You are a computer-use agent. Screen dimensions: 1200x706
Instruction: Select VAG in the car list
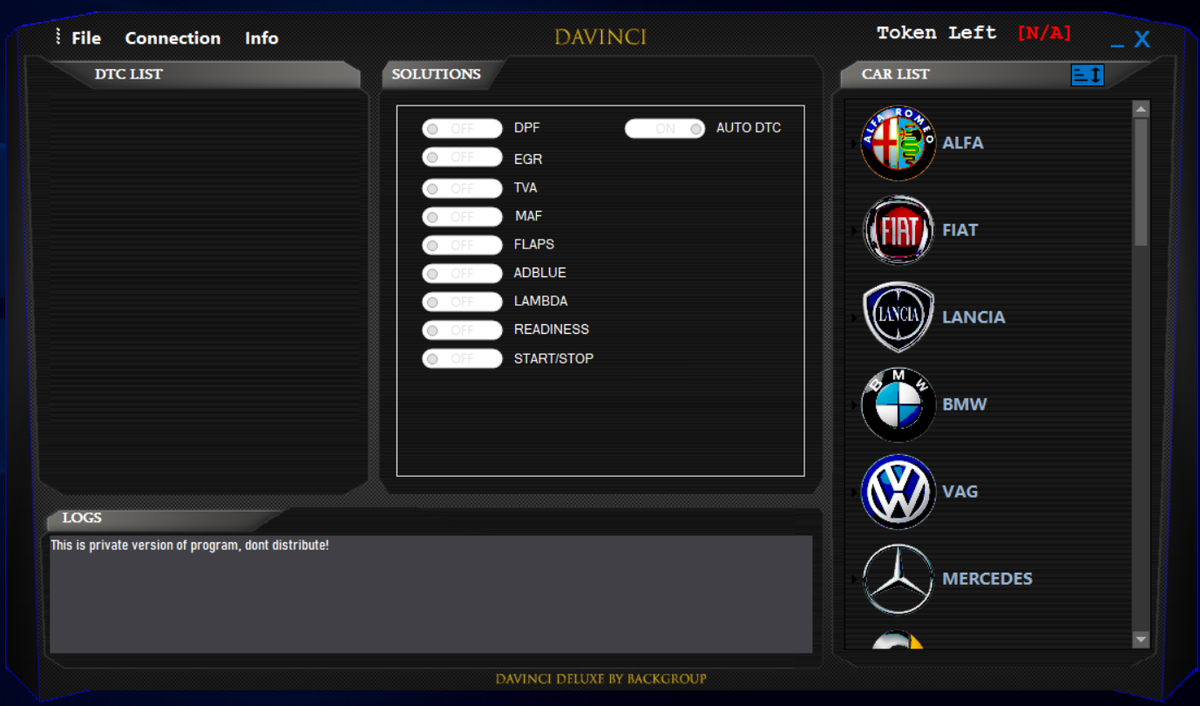click(x=960, y=491)
